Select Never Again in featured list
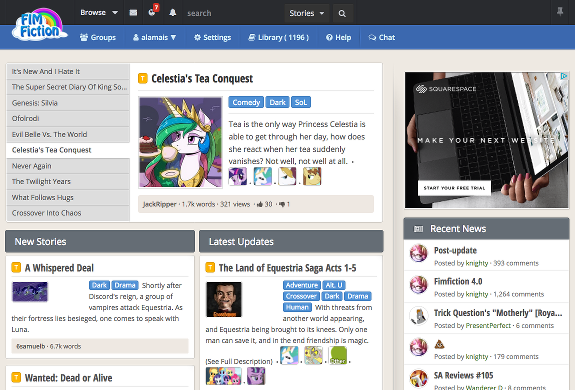This screenshot has width=575, height=390. tap(68, 166)
